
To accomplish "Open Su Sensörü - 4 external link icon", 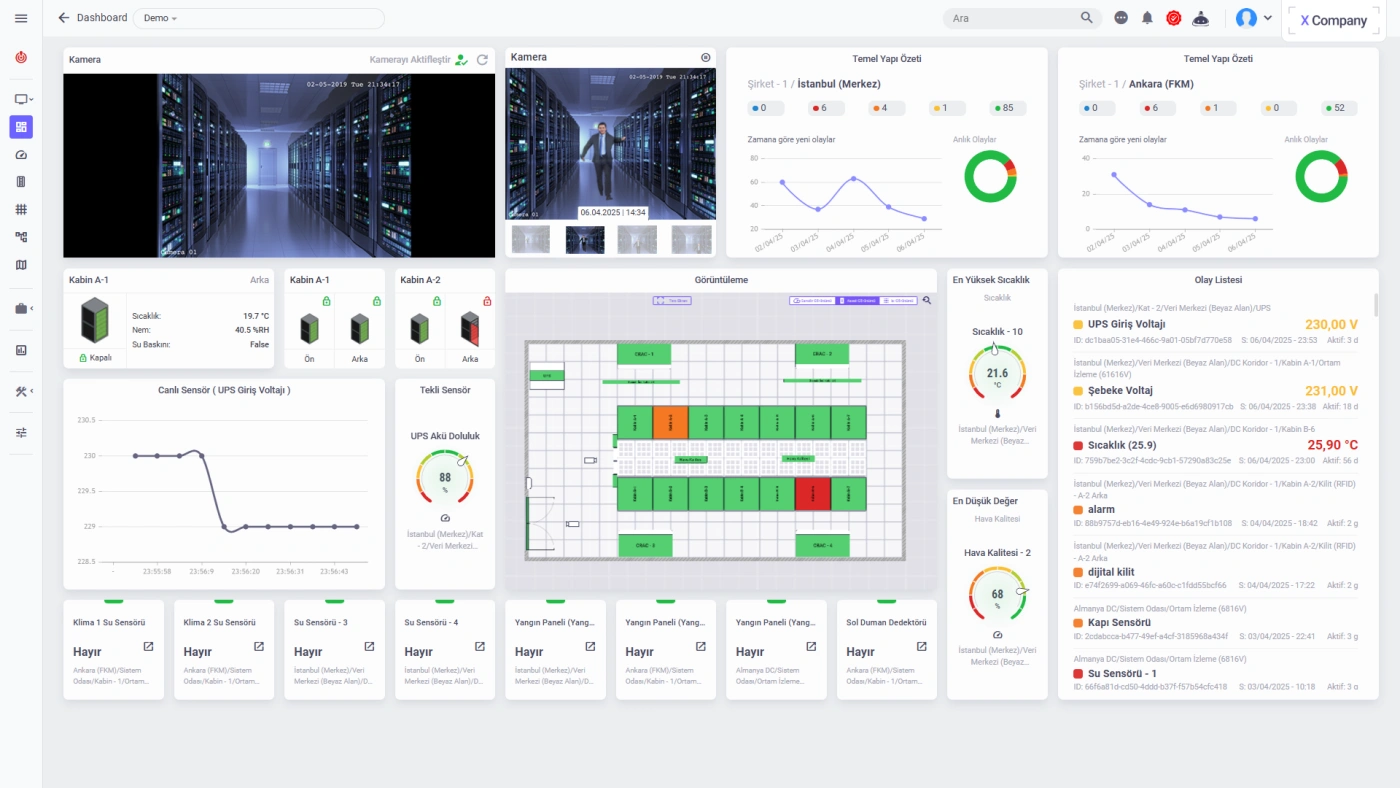I will pos(480,647).
